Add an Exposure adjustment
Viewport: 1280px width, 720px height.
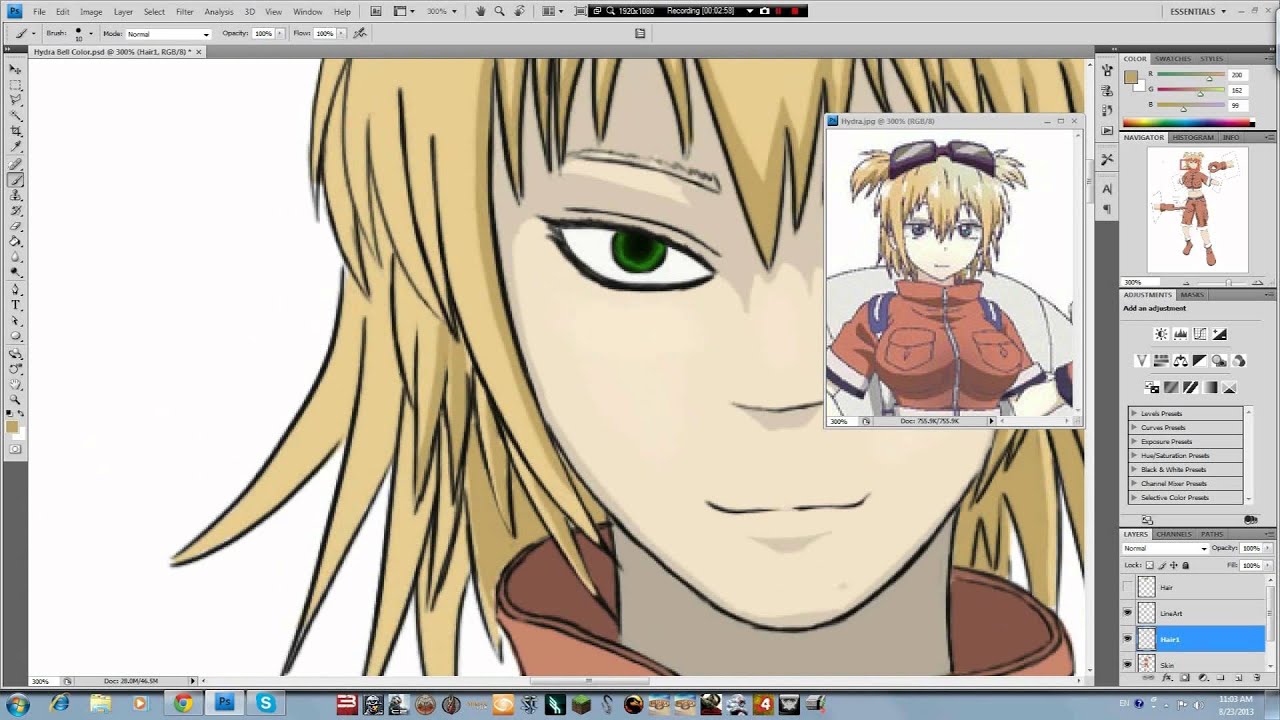[1219, 334]
